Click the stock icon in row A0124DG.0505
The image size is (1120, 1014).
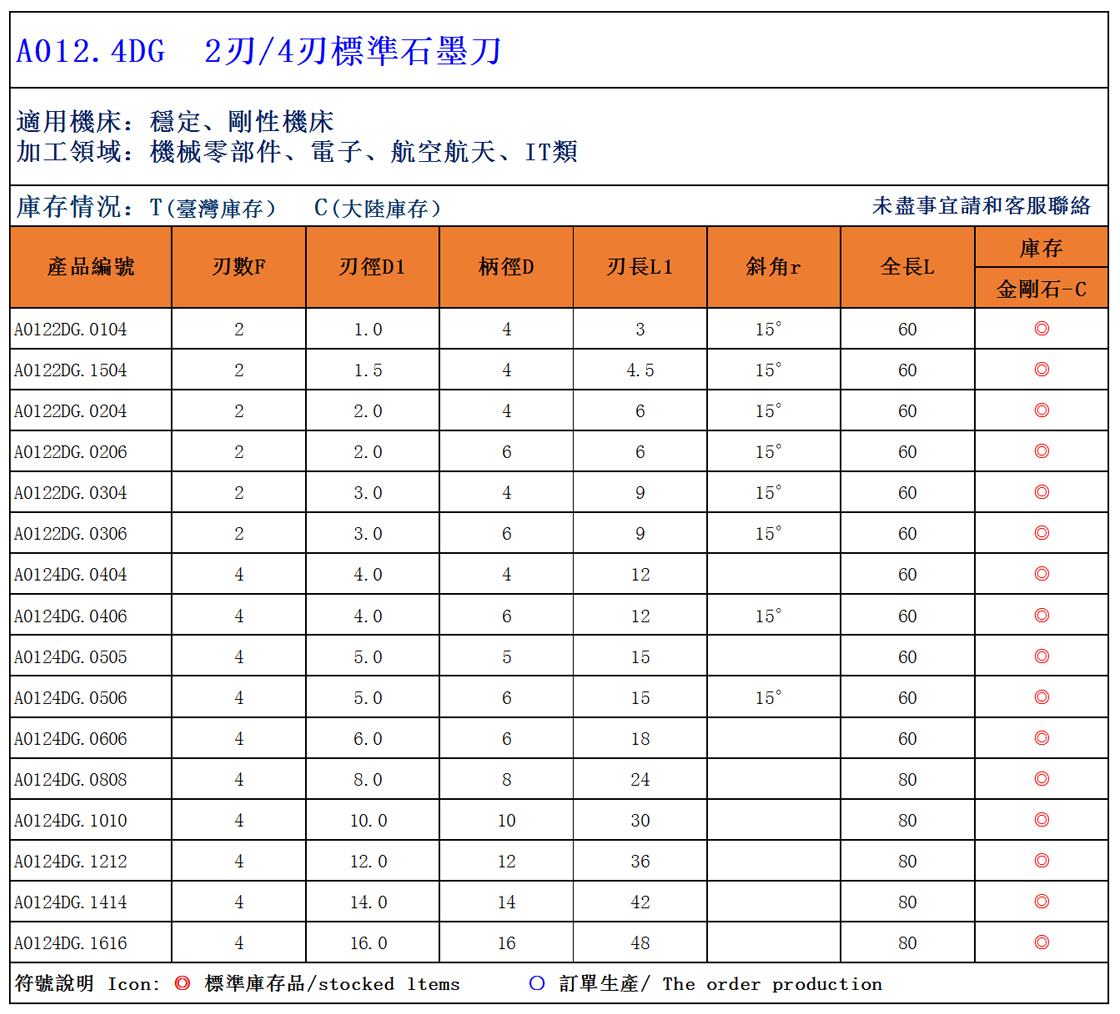pyautogui.click(x=1041, y=656)
